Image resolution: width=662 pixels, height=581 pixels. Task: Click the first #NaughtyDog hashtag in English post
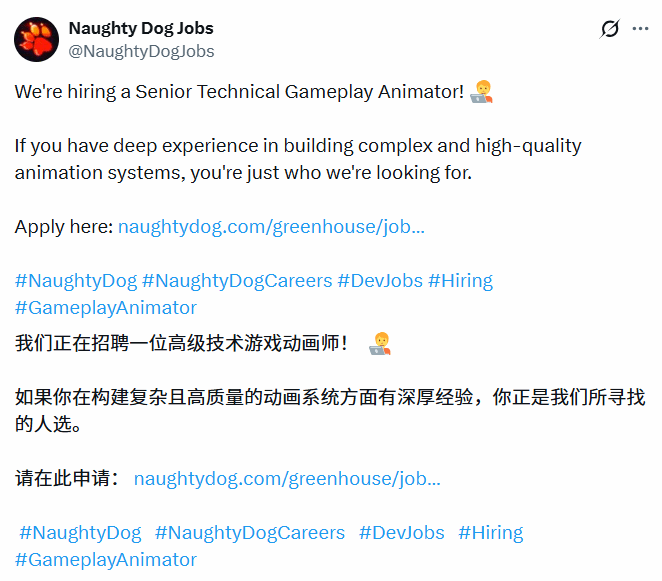click(x=75, y=281)
